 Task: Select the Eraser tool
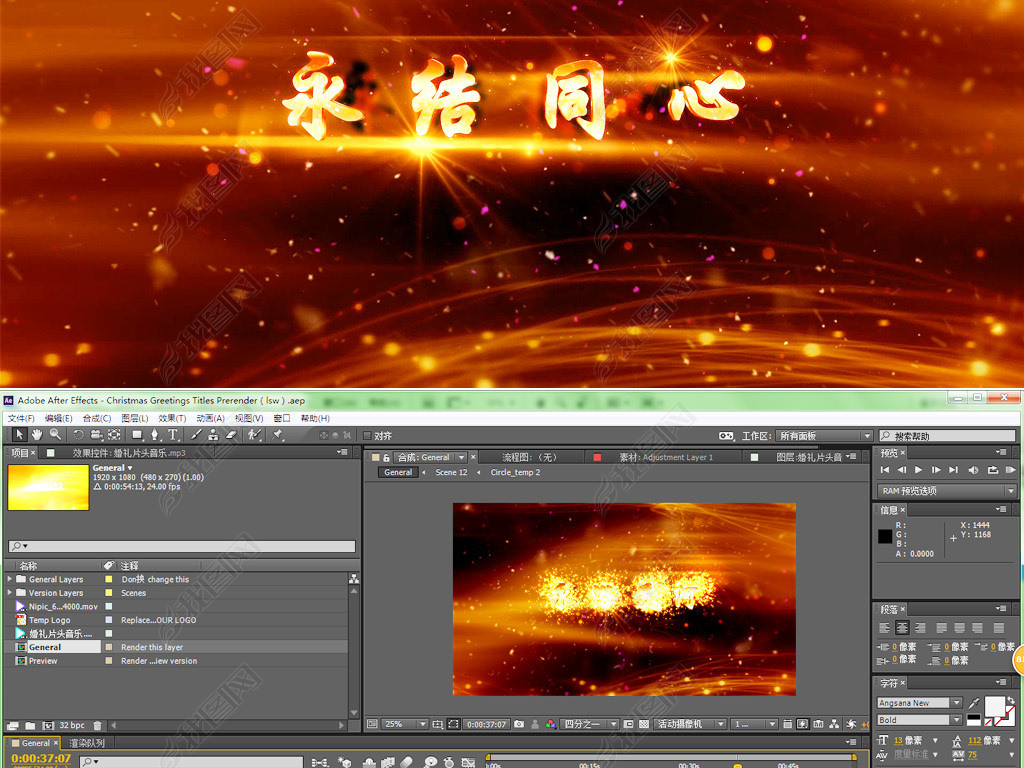click(x=230, y=435)
